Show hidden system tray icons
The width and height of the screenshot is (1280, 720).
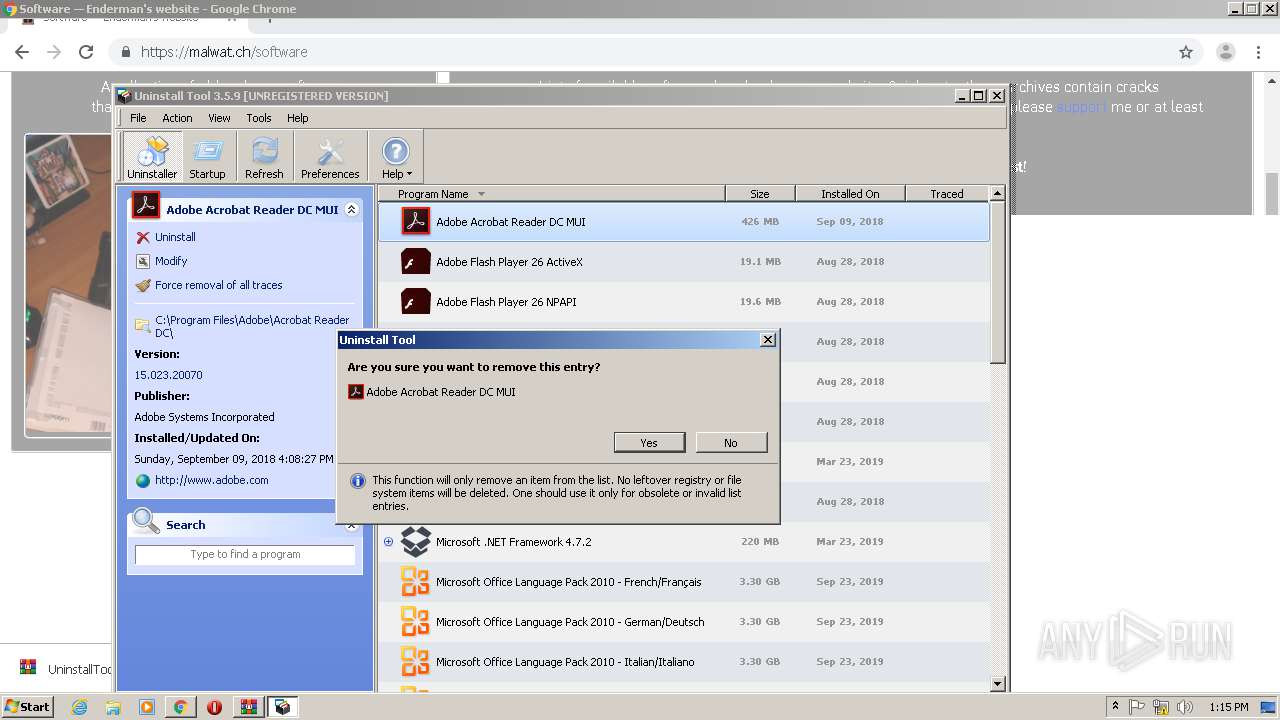point(1116,707)
